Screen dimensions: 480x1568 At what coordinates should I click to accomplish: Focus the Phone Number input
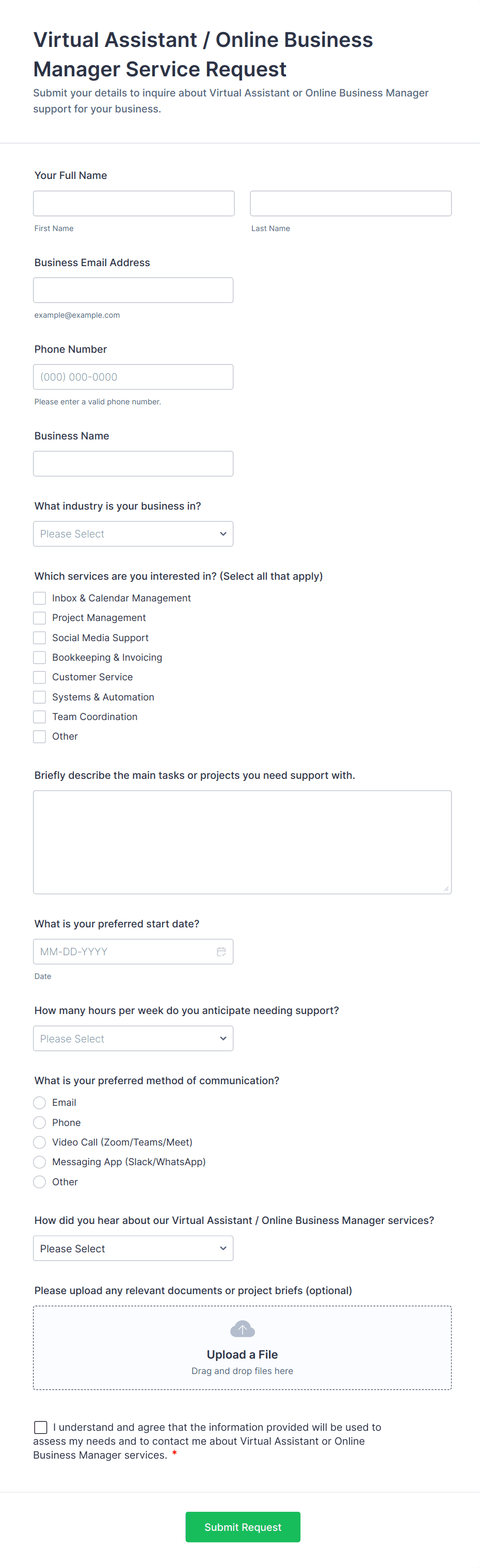(133, 377)
